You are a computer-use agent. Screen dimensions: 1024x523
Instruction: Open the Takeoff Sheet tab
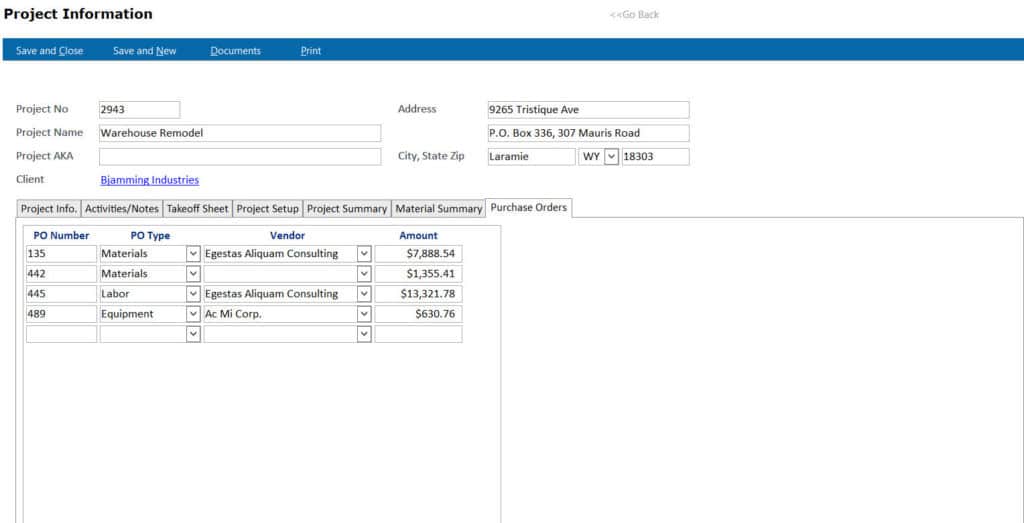pyautogui.click(x=197, y=209)
